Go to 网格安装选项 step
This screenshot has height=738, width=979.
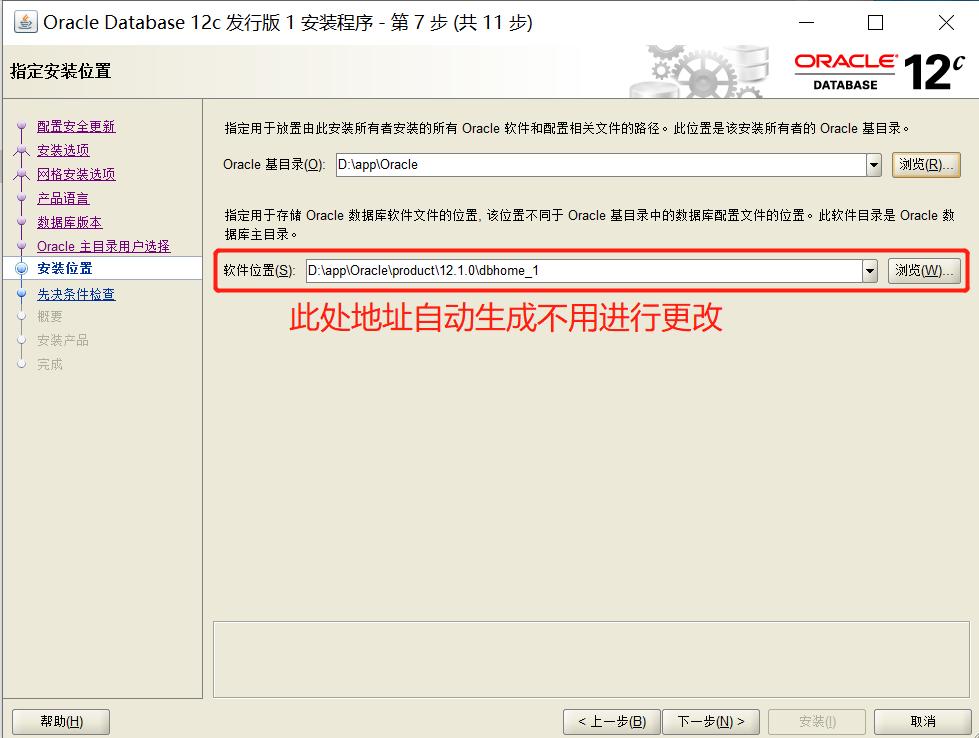coord(76,174)
